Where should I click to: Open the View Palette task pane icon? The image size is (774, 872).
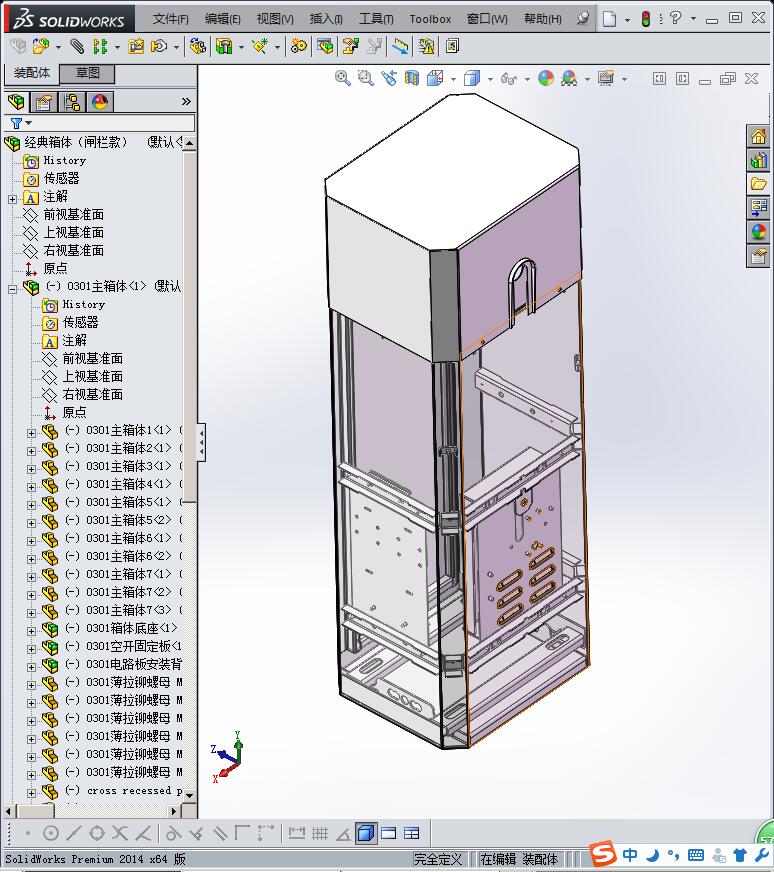point(758,208)
